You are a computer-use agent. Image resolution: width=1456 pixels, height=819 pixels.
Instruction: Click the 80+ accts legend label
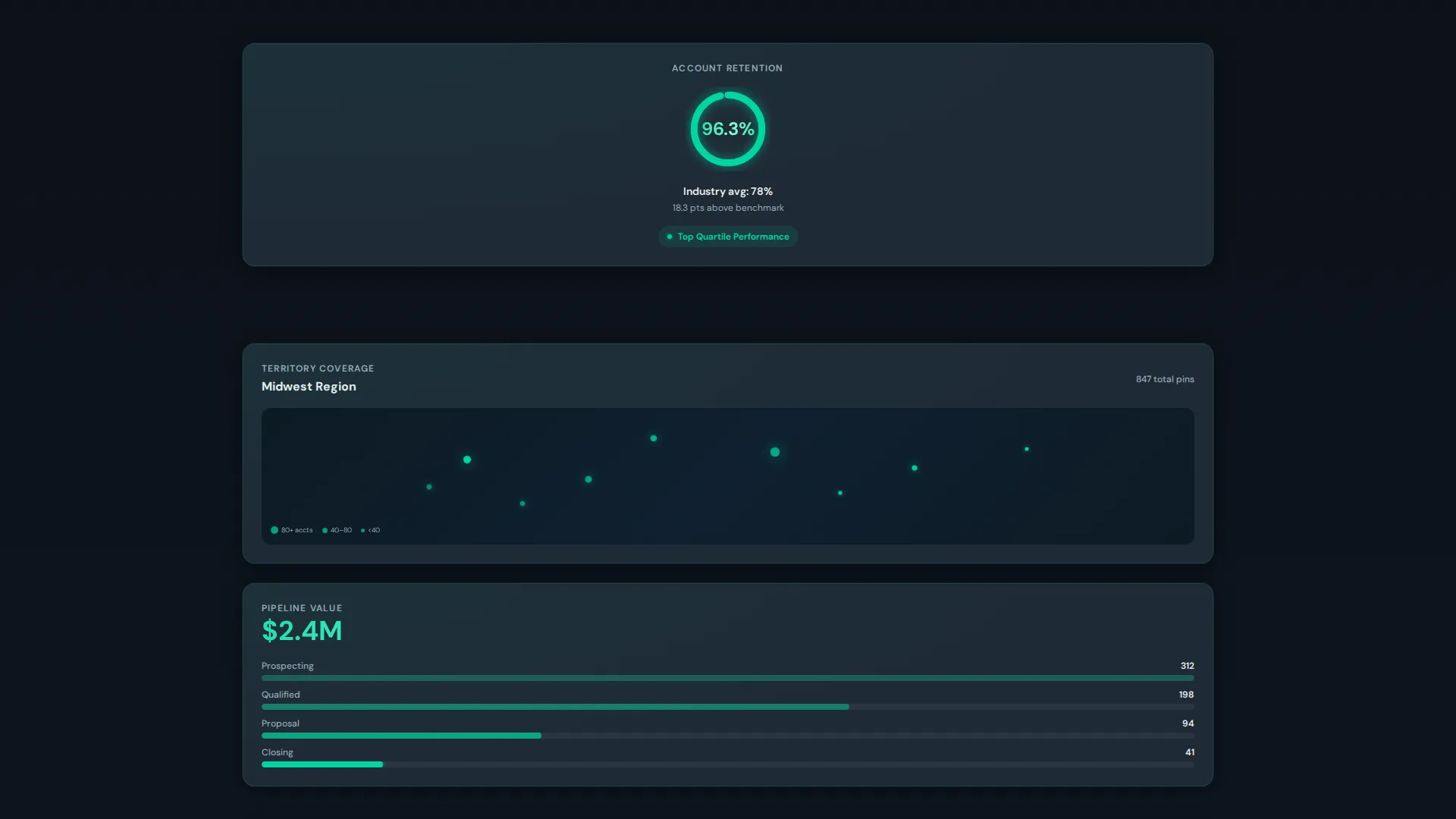click(x=297, y=530)
